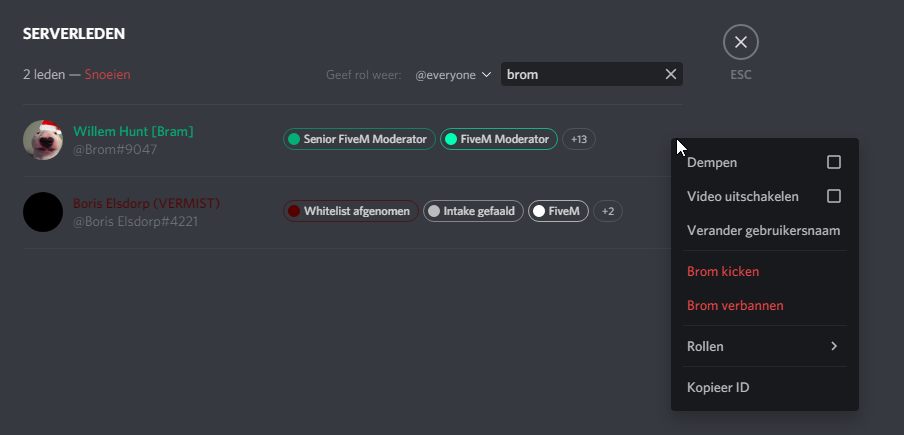The height and width of the screenshot is (435, 904).
Task: Click the Whitelist afgenomen role dot
Action: pos(294,212)
